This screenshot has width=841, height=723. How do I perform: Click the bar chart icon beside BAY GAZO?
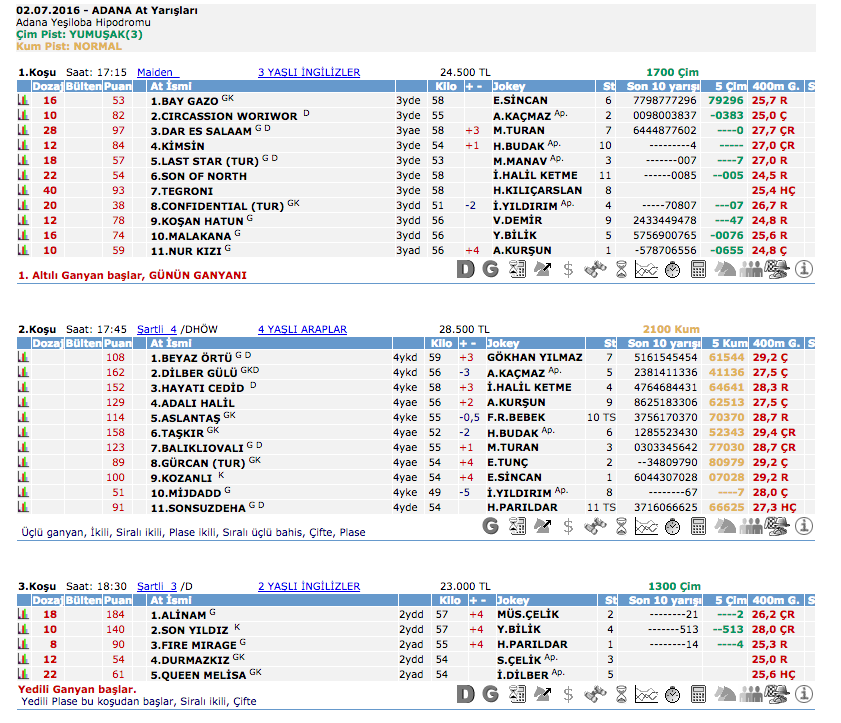pos(23,101)
